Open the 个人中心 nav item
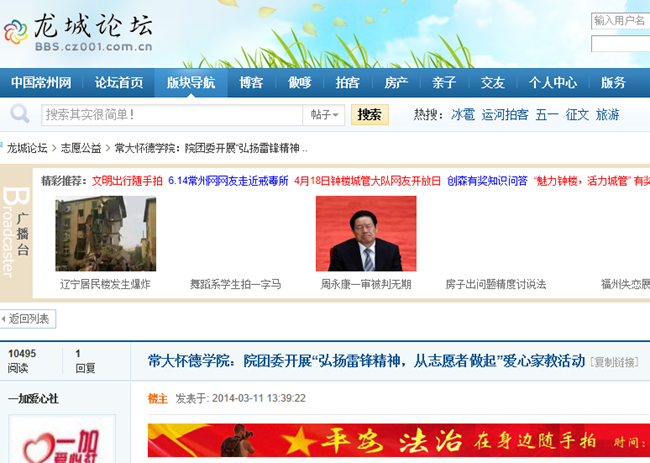This screenshot has width=650, height=463. [x=553, y=82]
